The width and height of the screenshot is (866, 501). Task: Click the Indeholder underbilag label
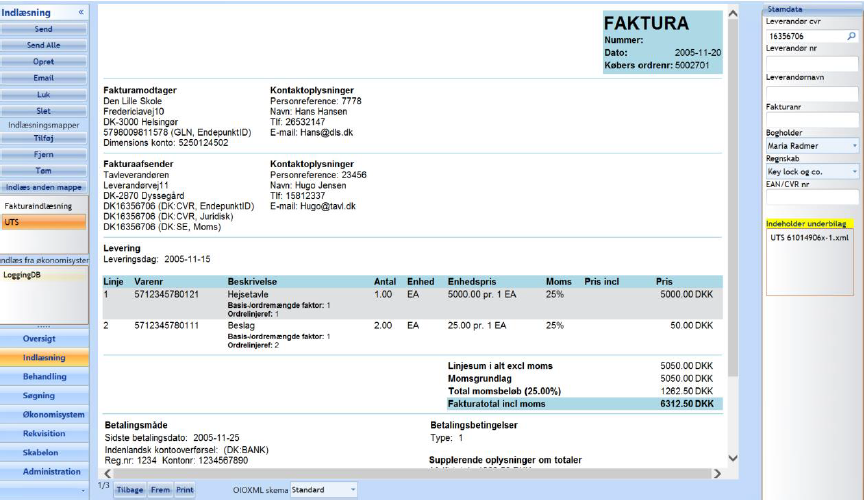pos(810,224)
